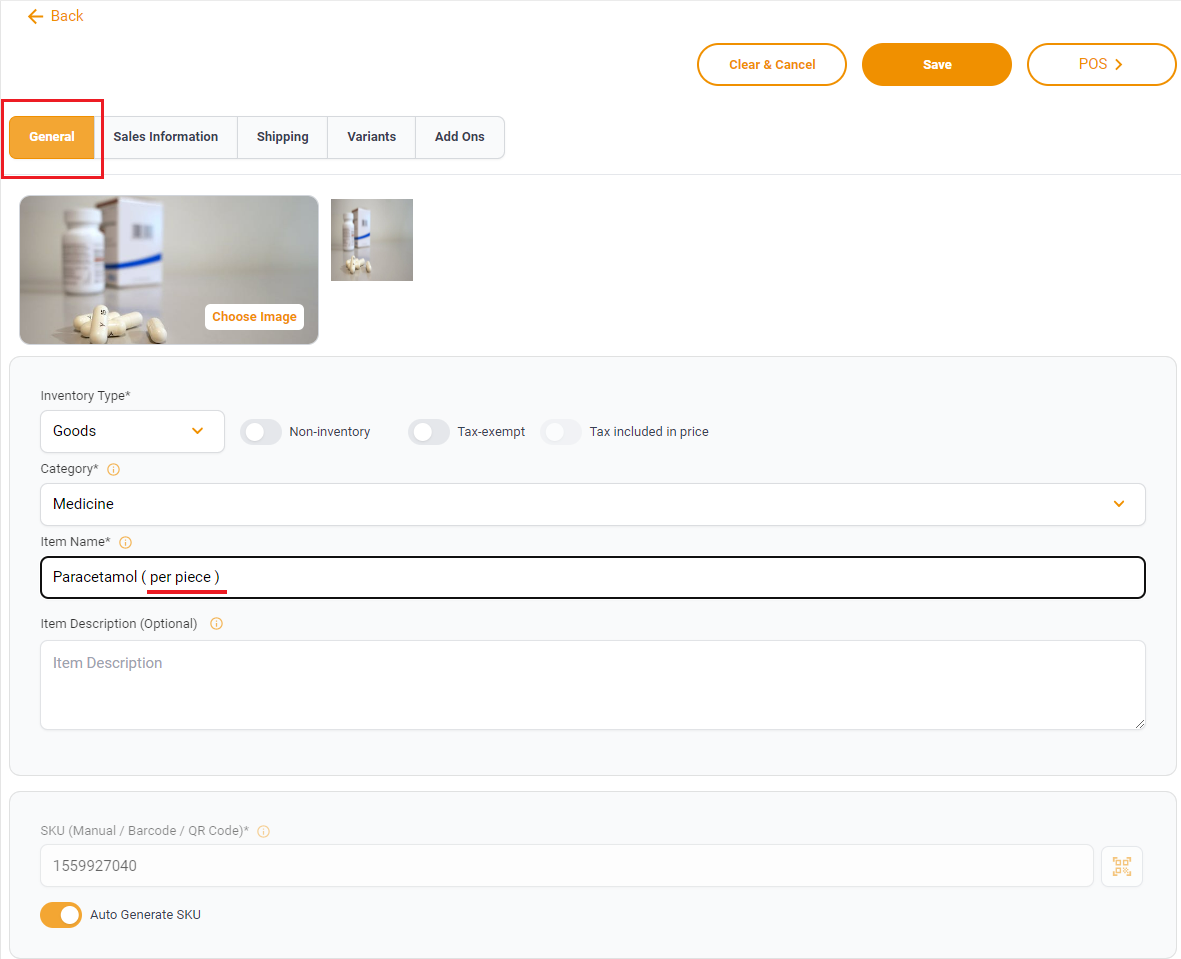This screenshot has height=959, width=1181.
Task: Go to the Shipping tab
Action: tap(282, 137)
